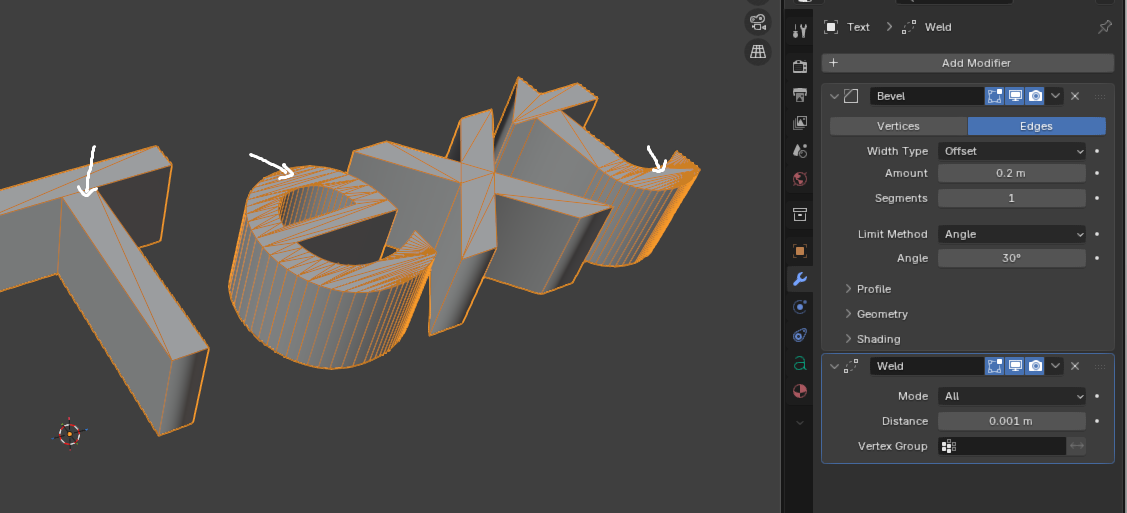Click the Weld modifier type icon
Viewport: 1127px width, 513px height.
(x=851, y=366)
